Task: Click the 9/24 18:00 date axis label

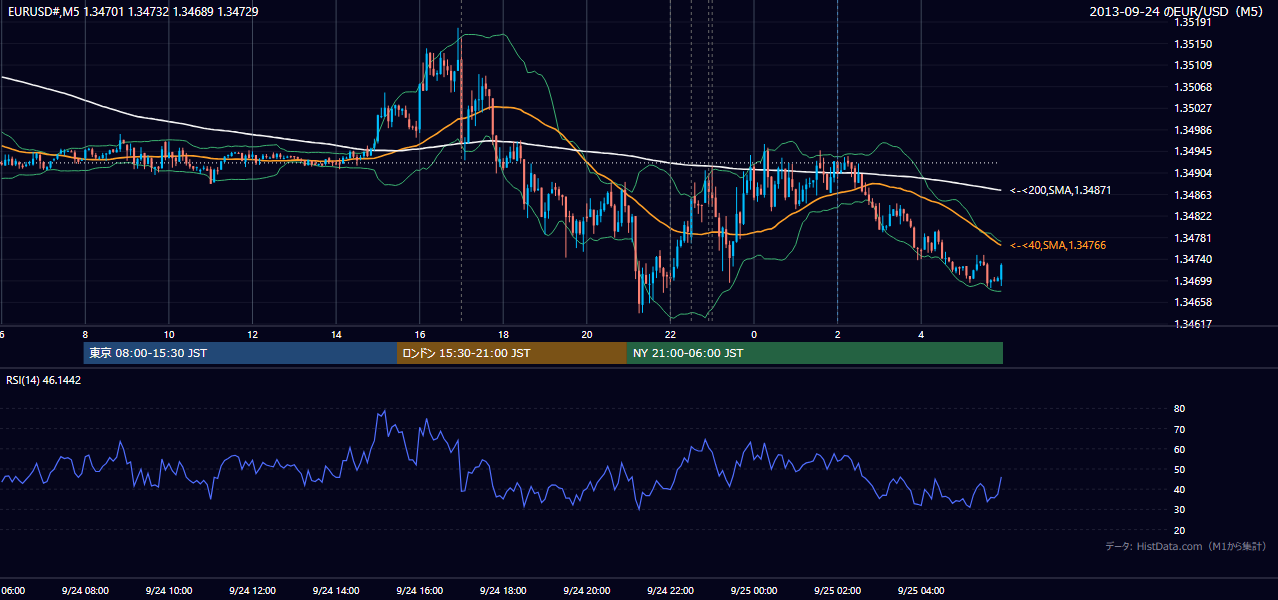Action: pos(503,591)
